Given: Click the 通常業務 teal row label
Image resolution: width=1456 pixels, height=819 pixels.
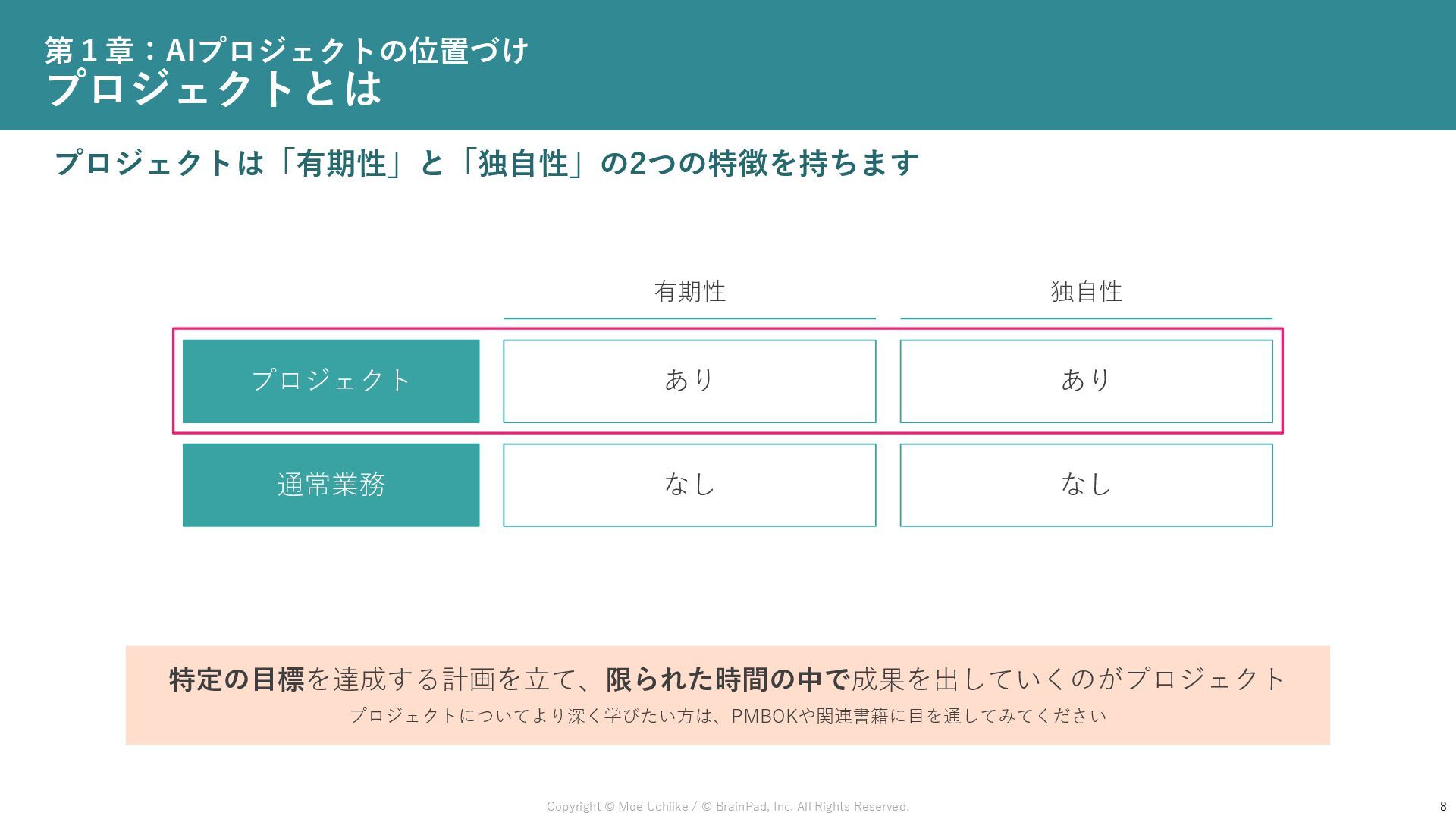Looking at the screenshot, I should click(x=331, y=485).
